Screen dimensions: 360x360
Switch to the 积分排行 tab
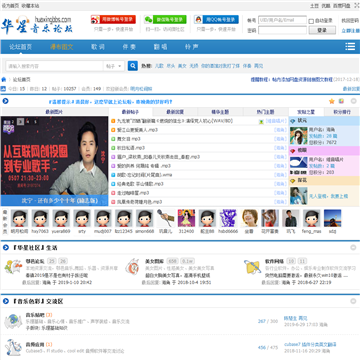tap(342, 112)
